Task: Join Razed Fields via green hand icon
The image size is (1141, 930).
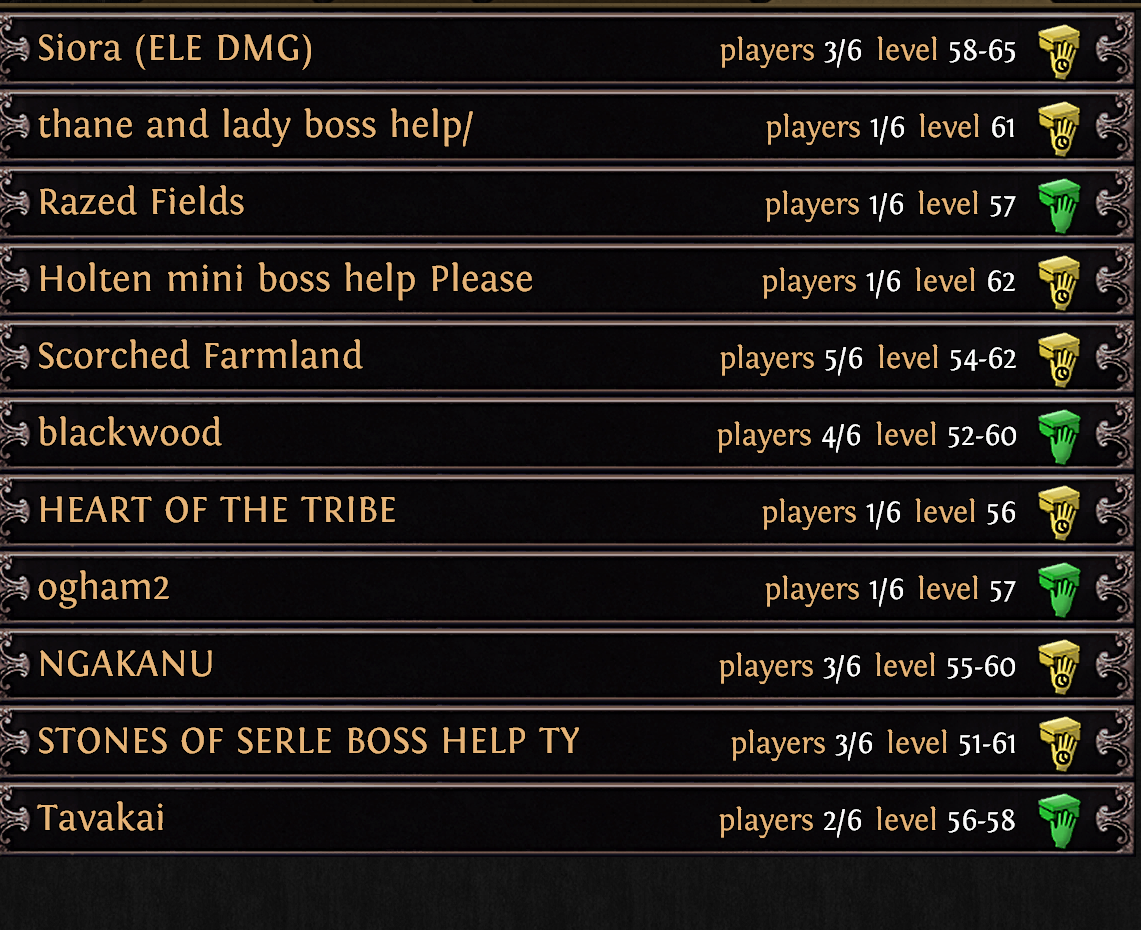Action: [x=1059, y=206]
